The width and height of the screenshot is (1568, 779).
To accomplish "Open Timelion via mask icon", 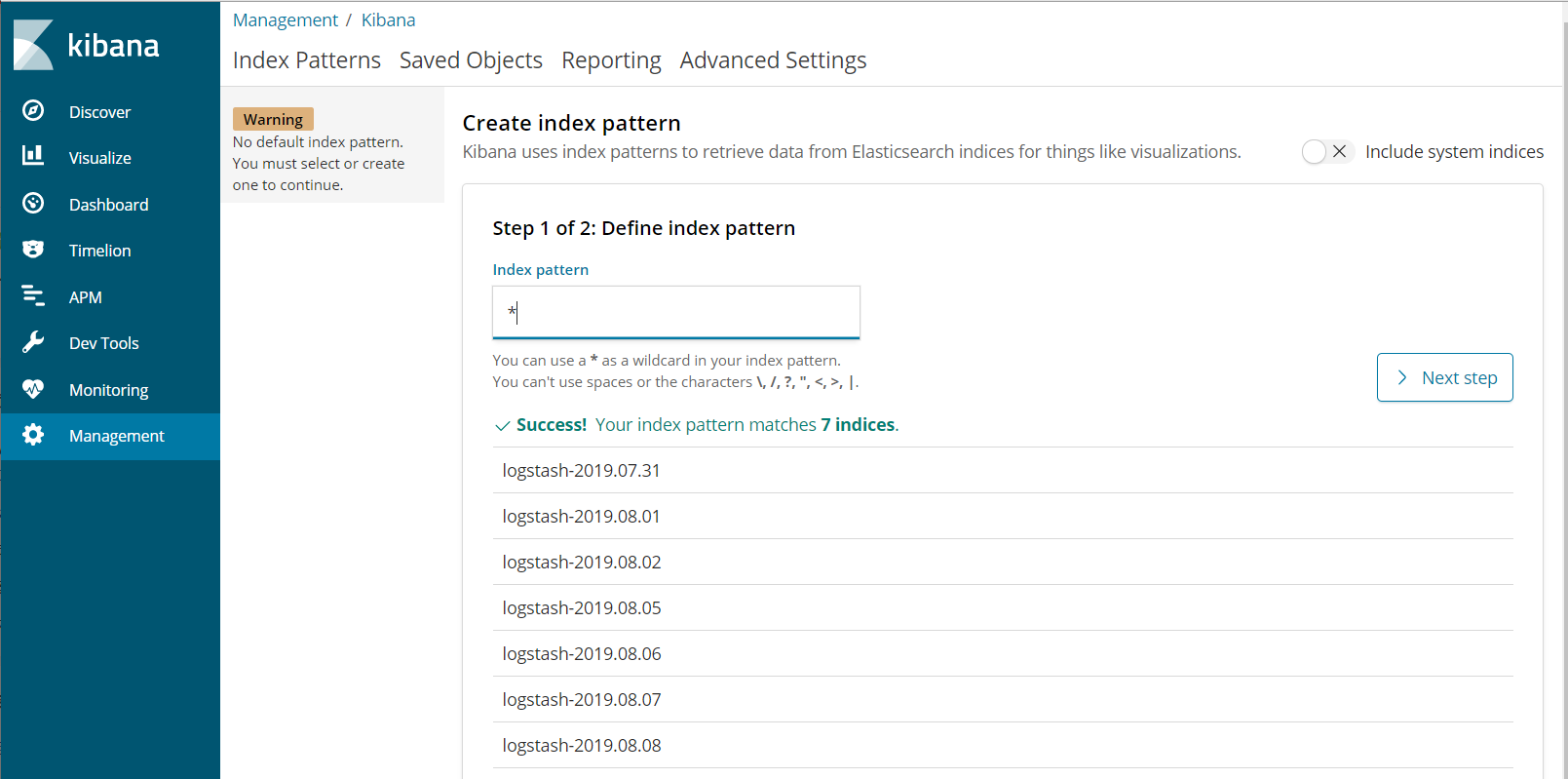I will 33,249.
